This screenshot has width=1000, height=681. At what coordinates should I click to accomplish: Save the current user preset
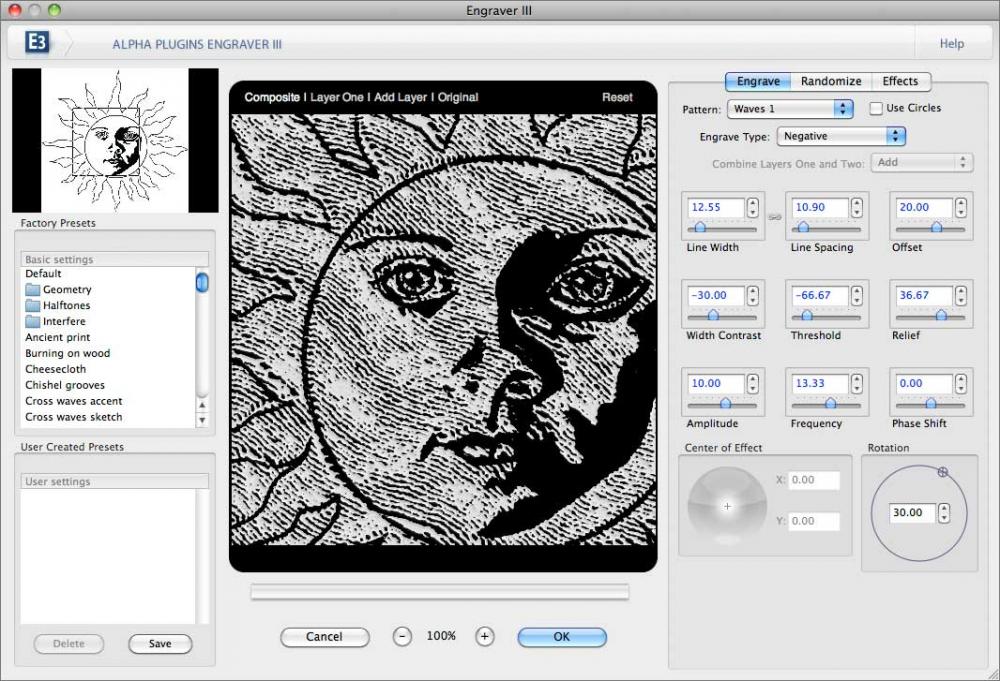[160, 644]
